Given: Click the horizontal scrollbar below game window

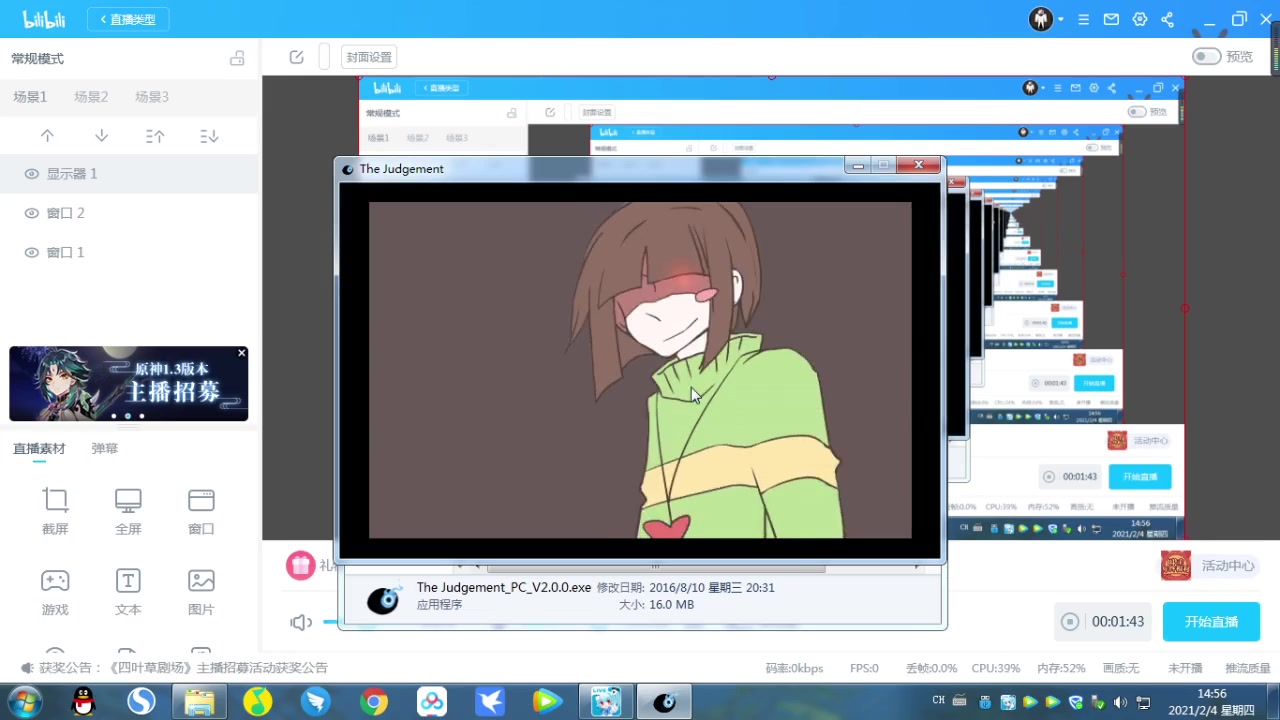Looking at the screenshot, I should [655, 567].
